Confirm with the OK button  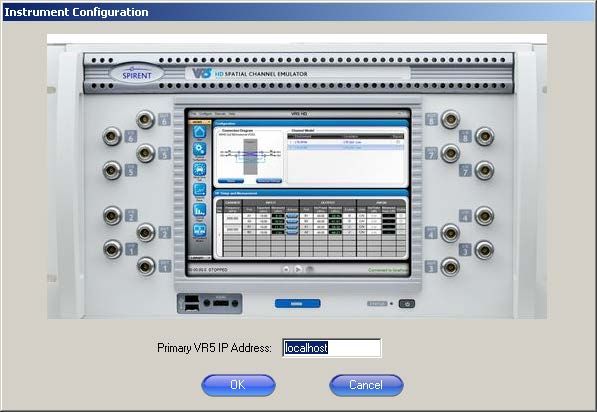(x=238, y=385)
